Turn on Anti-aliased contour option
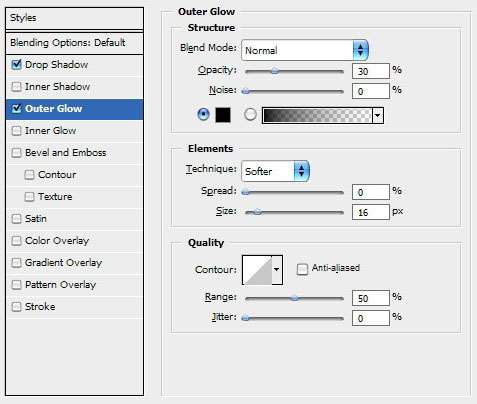This screenshot has height=404, width=477. point(302,269)
